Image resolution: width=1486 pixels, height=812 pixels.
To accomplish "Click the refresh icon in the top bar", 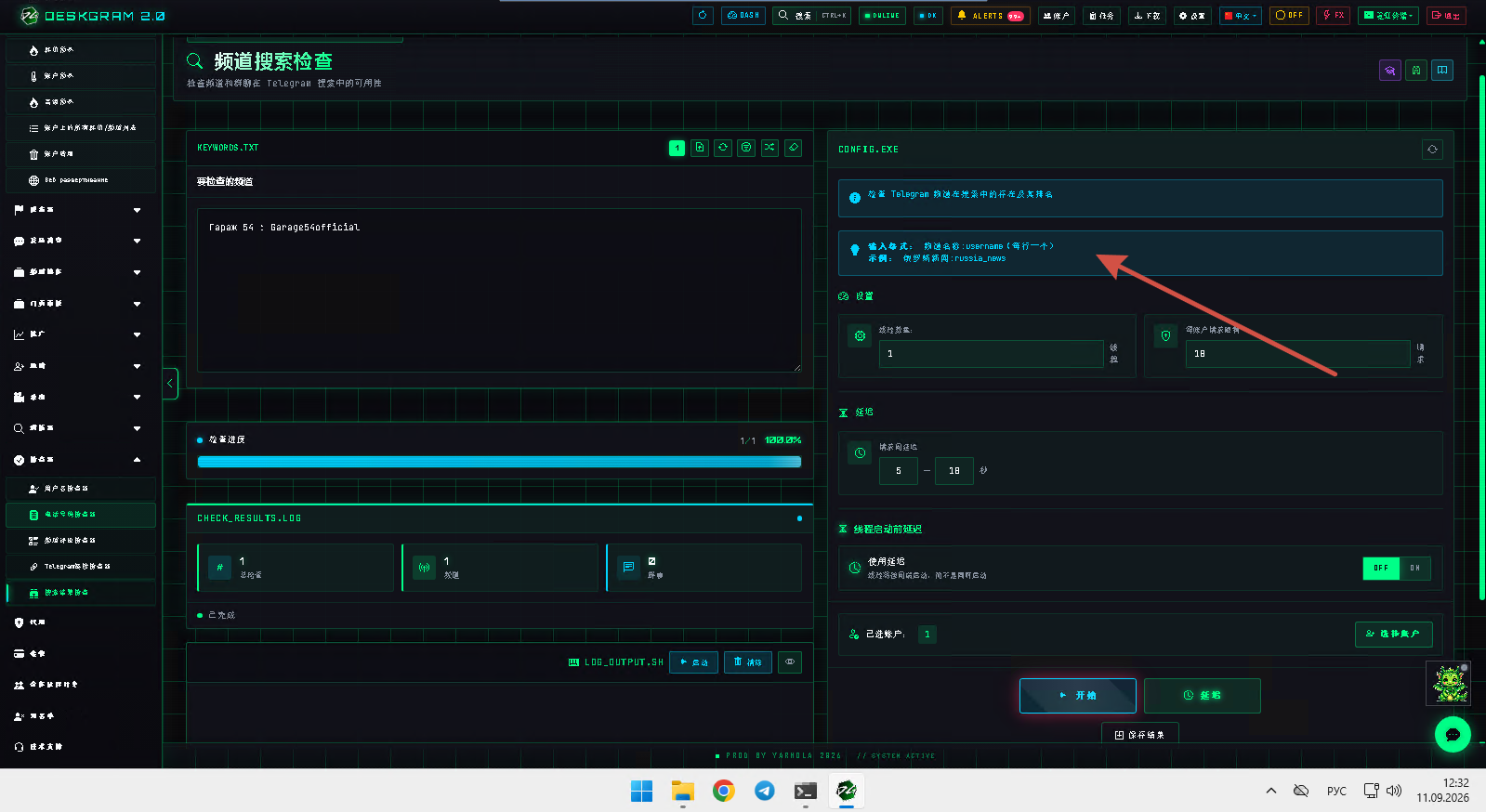I will pyautogui.click(x=703, y=16).
